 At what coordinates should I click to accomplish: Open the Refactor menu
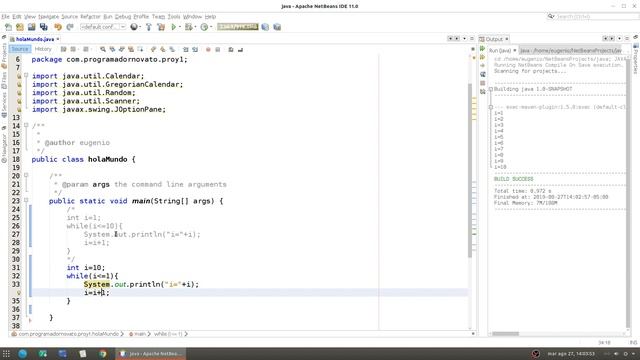[90, 17]
